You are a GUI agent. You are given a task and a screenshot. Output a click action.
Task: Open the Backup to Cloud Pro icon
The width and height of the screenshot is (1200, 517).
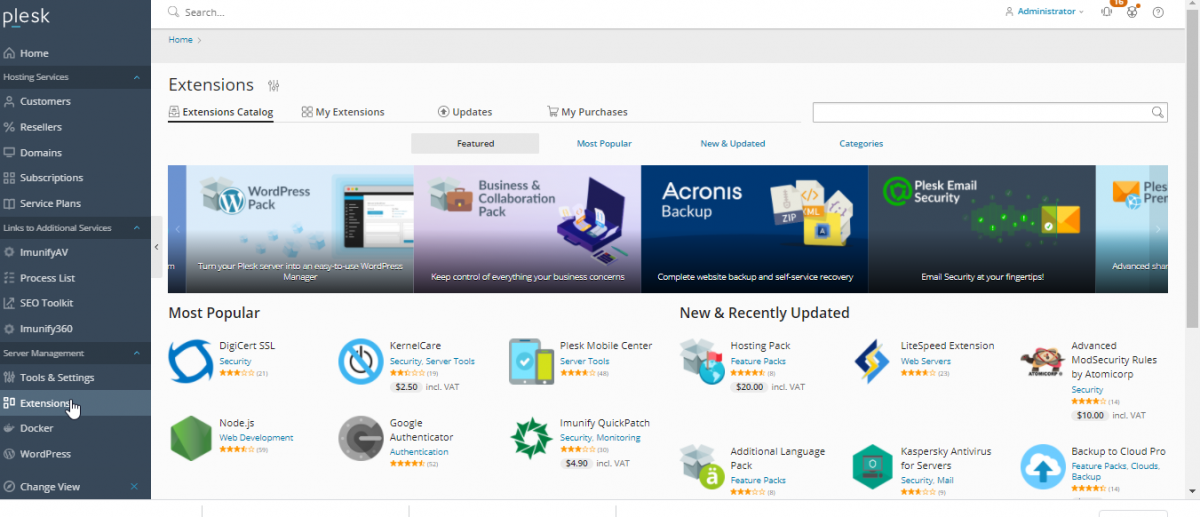[x=1042, y=467]
